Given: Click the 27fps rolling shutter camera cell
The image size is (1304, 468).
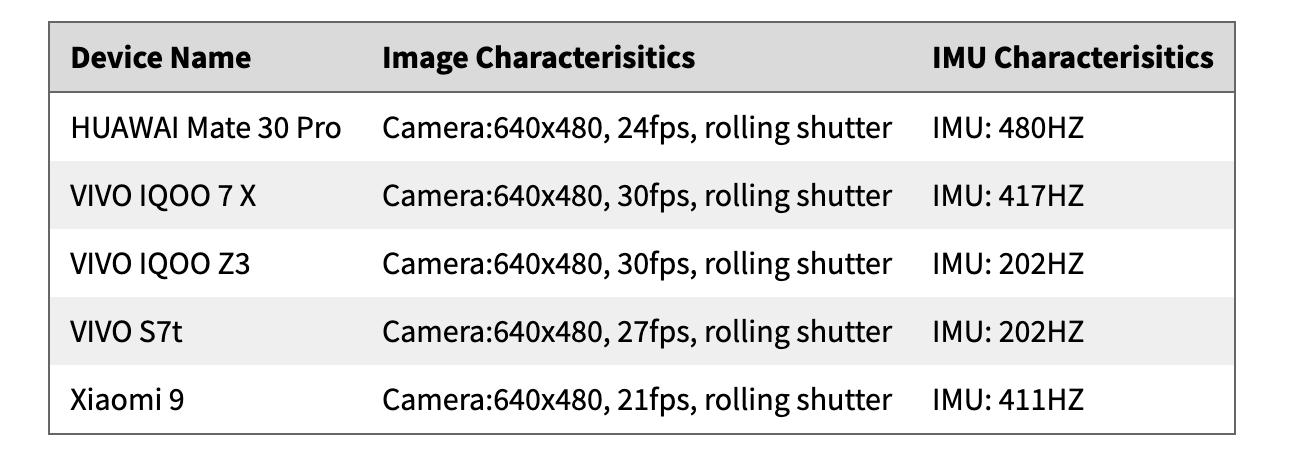Looking at the screenshot, I should pos(636,332).
